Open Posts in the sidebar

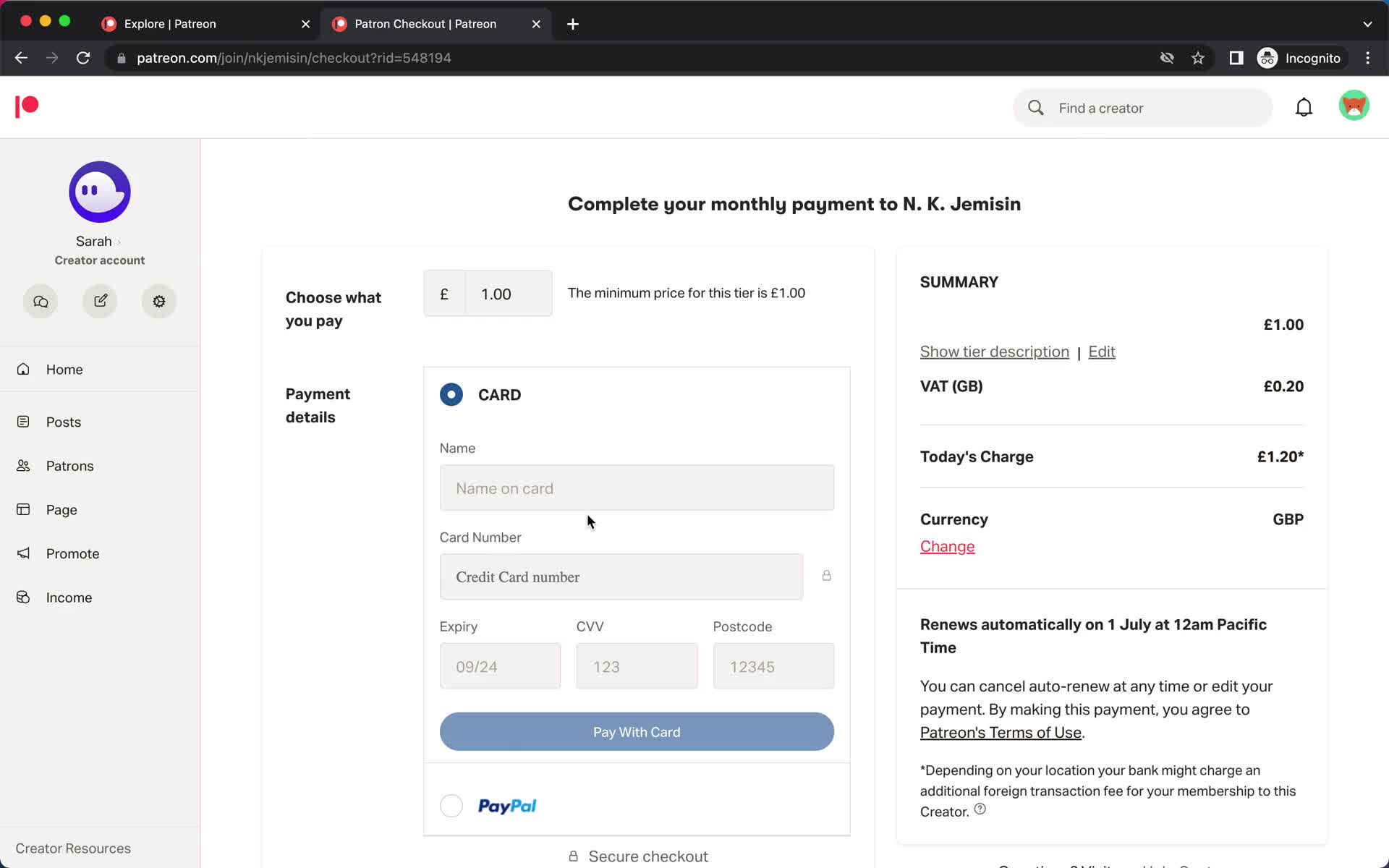tap(100, 422)
